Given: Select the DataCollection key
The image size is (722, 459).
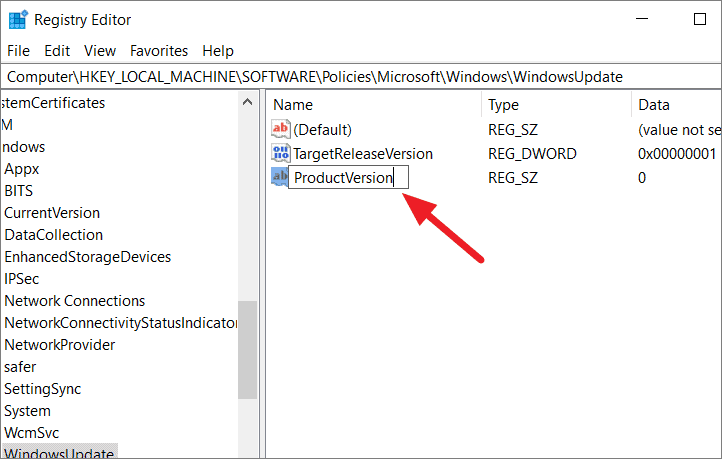Looking at the screenshot, I should pyautogui.click(x=53, y=235).
